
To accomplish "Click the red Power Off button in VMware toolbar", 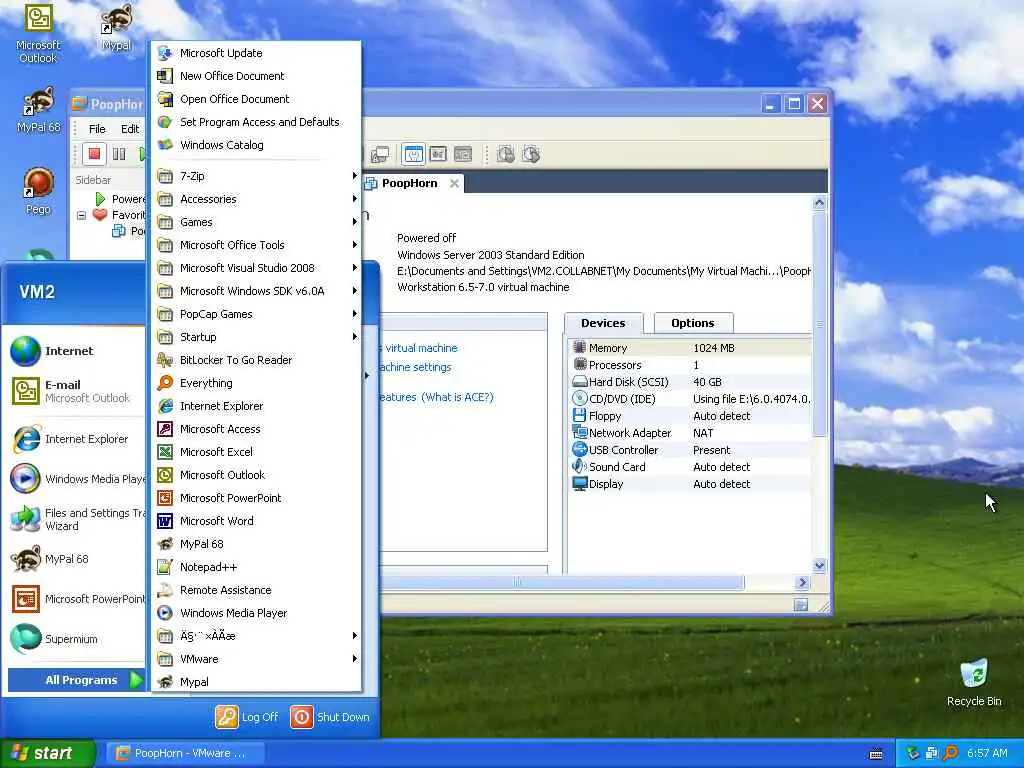I will coord(94,154).
